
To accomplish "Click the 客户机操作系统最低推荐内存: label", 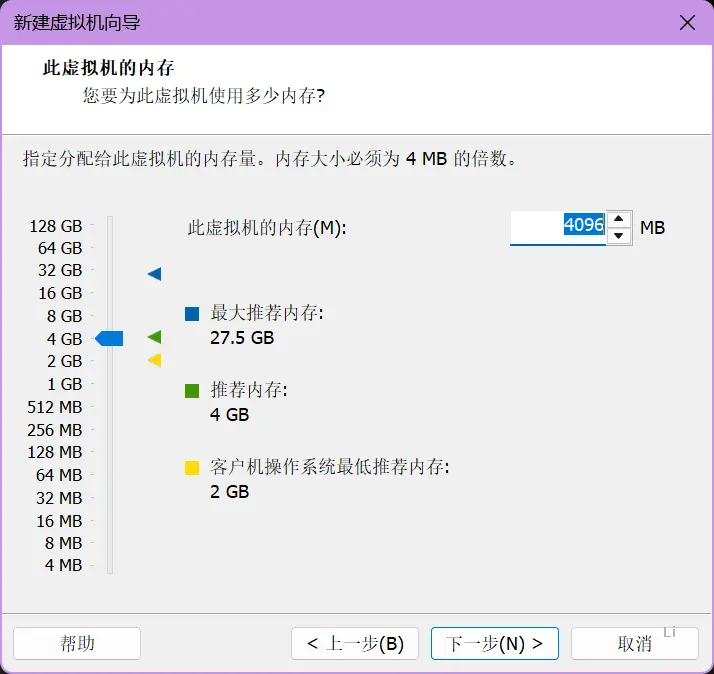I will coord(330,467).
